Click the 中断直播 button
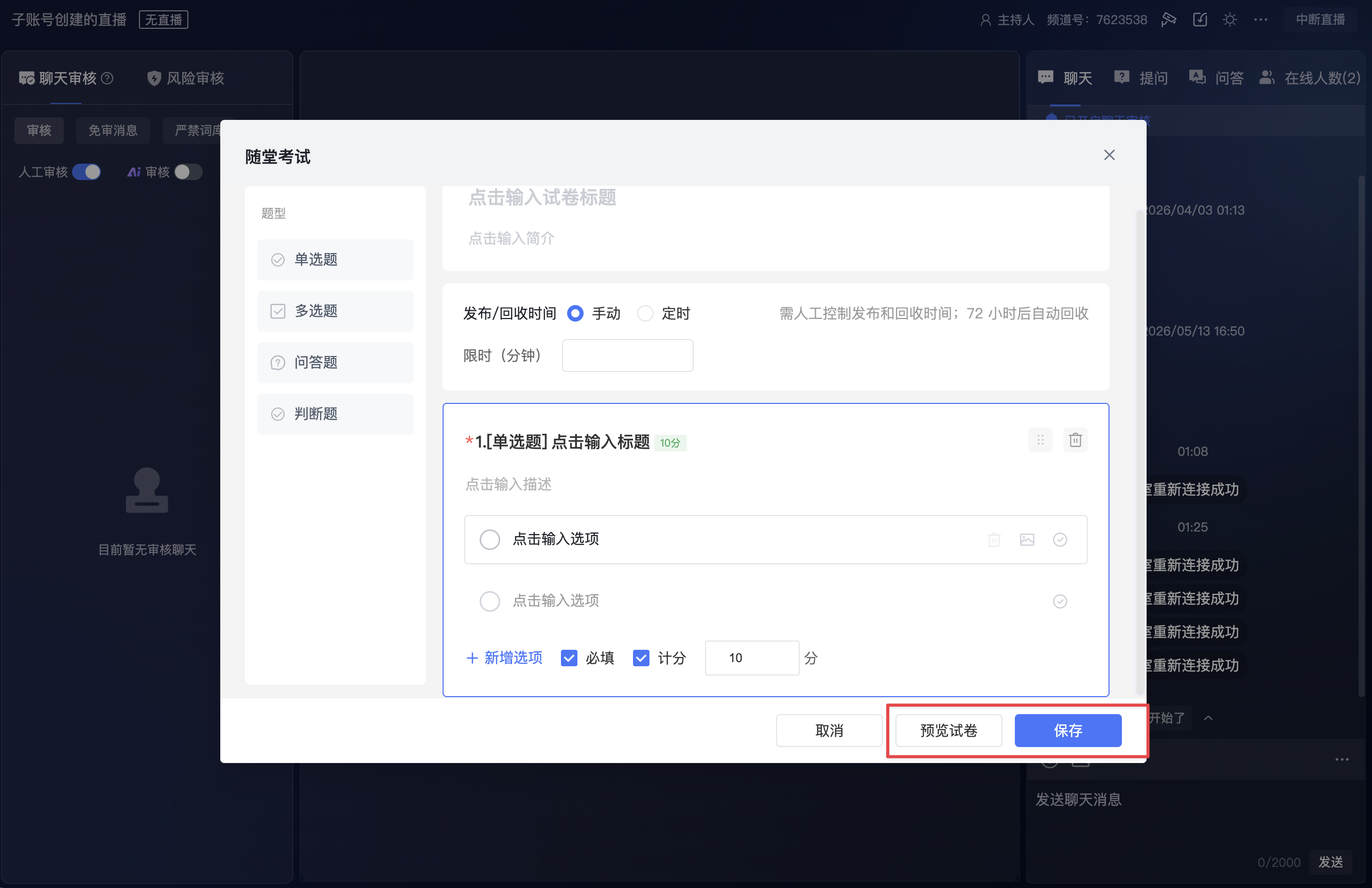The height and width of the screenshot is (888, 1372). tap(1320, 20)
